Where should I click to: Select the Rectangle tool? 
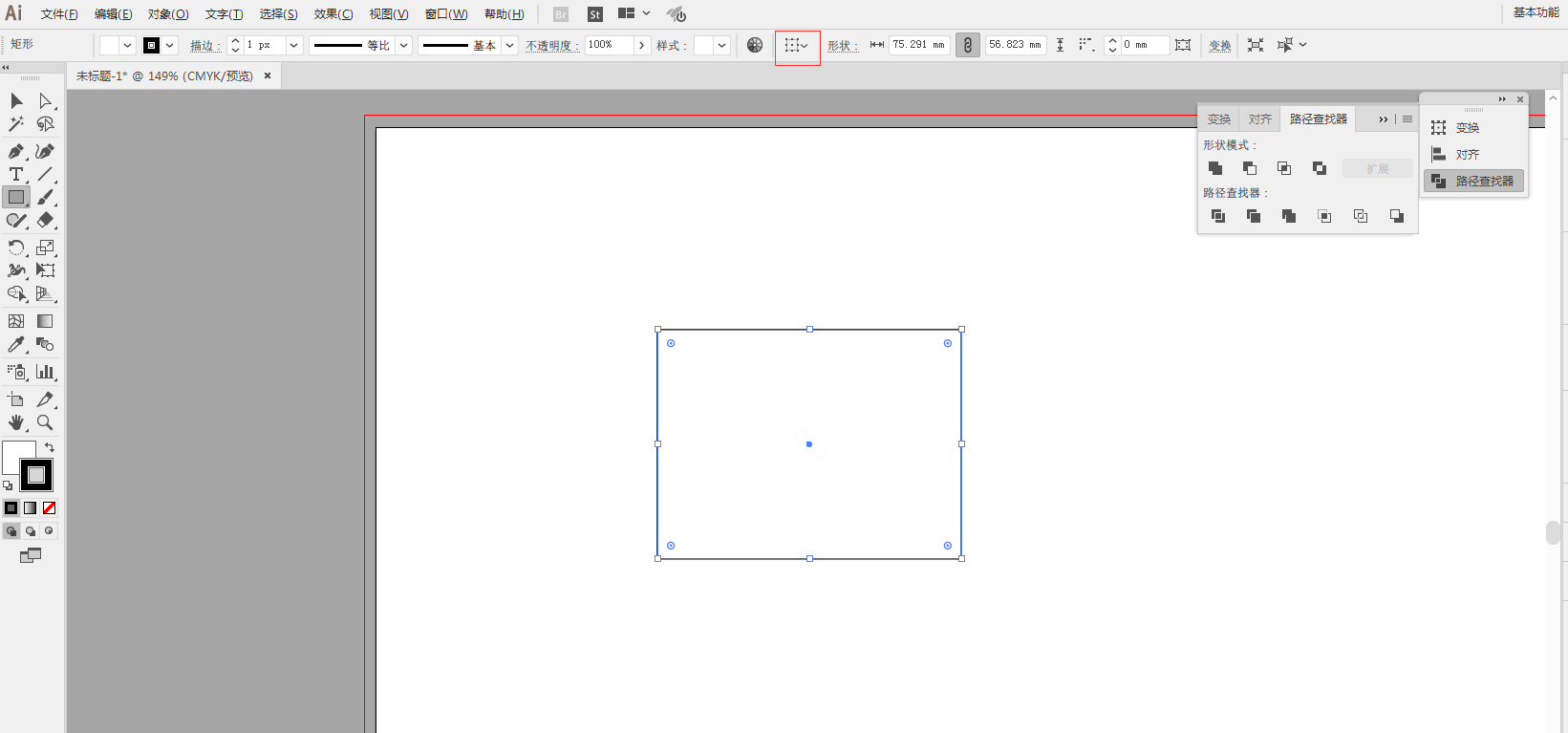click(x=16, y=197)
